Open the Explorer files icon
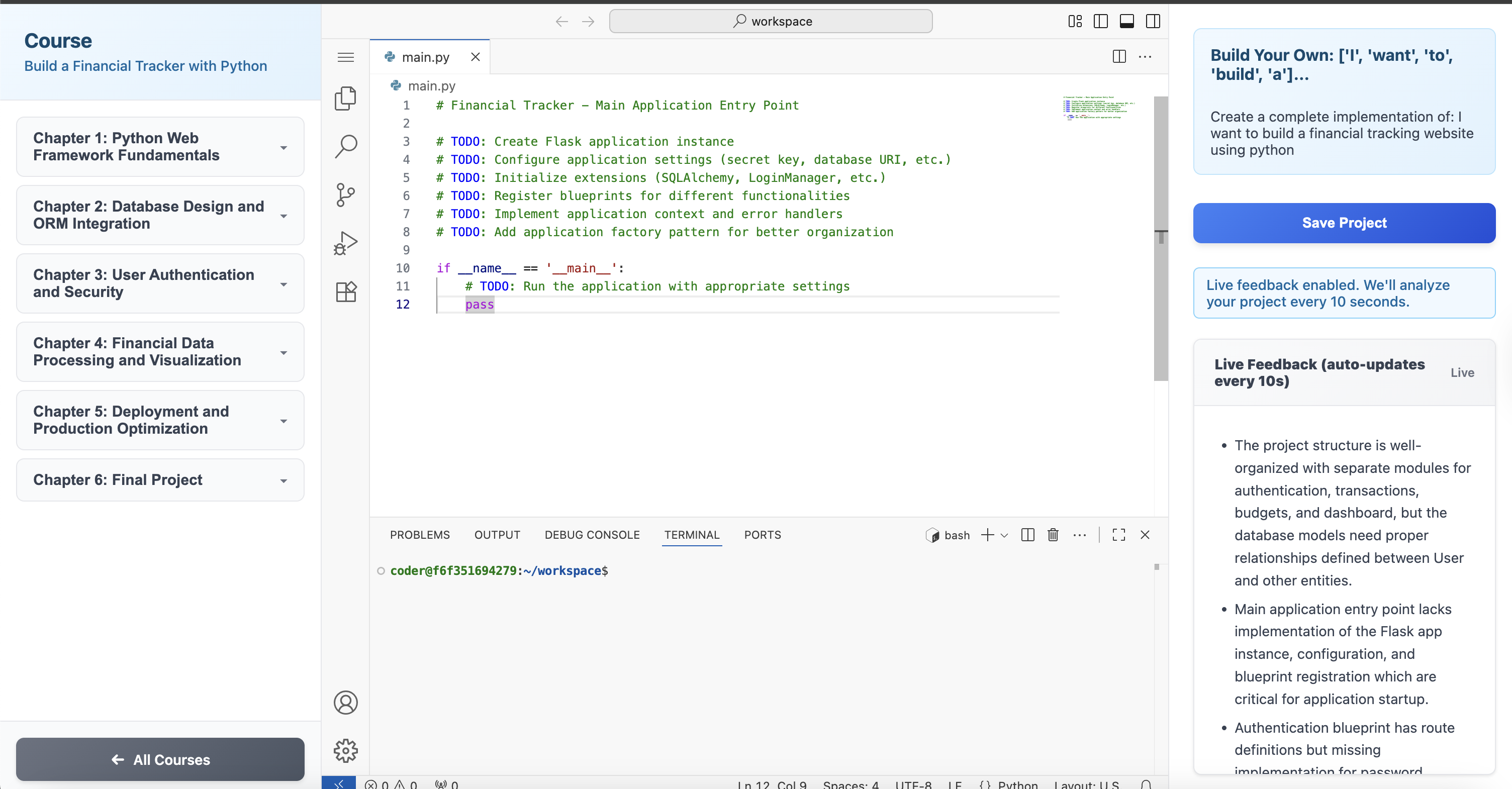The width and height of the screenshot is (1512, 789). (345, 98)
